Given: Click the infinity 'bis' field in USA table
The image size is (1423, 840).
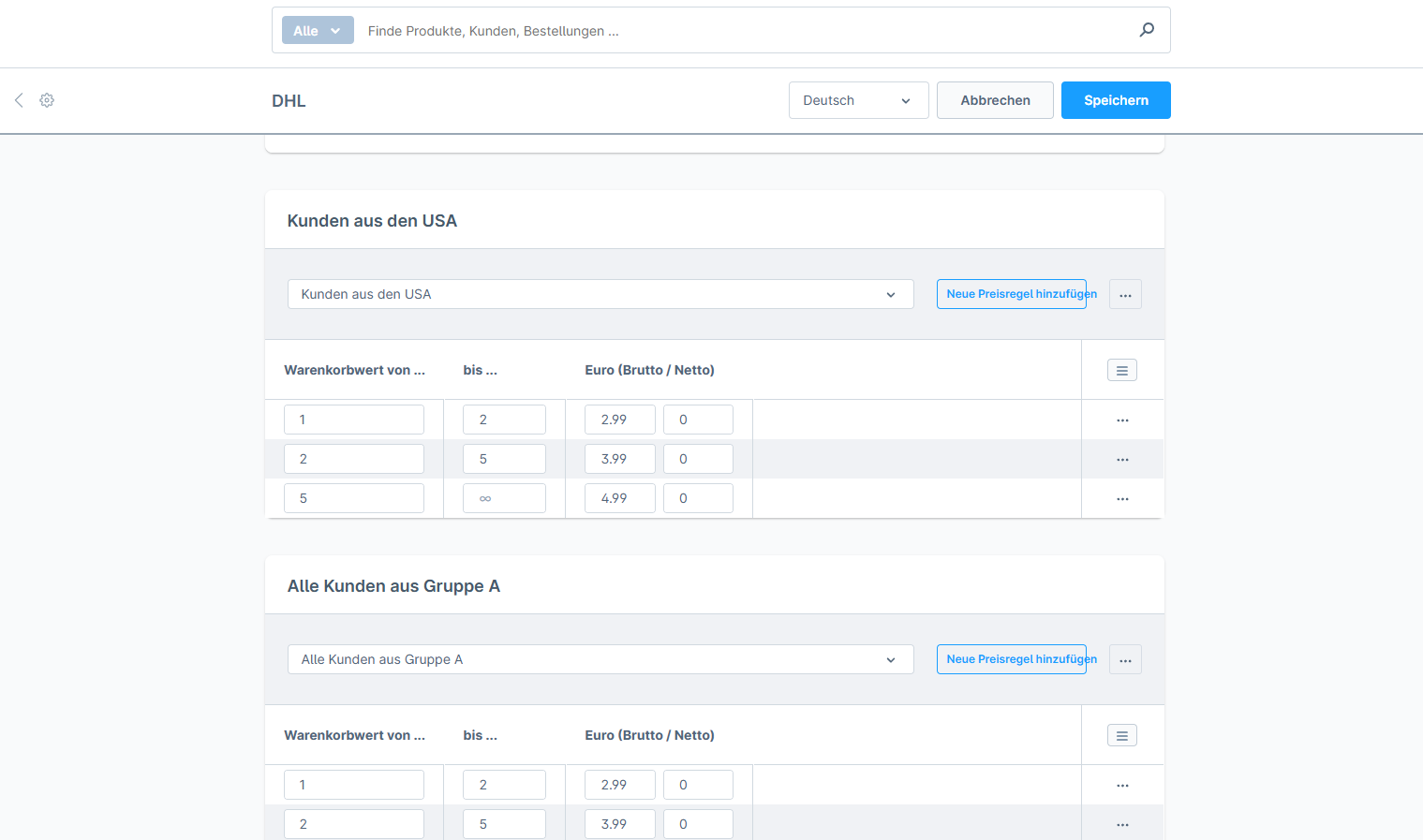Looking at the screenshot, I should pos(504,498).
